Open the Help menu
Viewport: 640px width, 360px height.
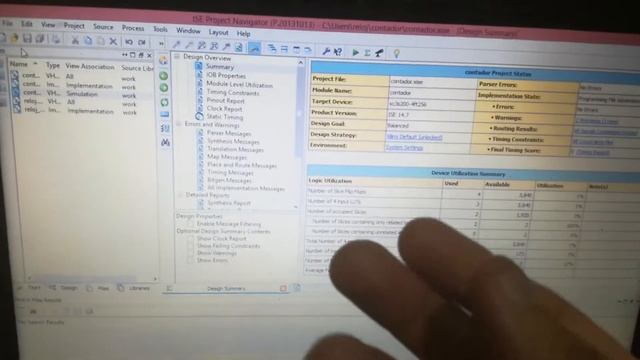pos(243,33)
